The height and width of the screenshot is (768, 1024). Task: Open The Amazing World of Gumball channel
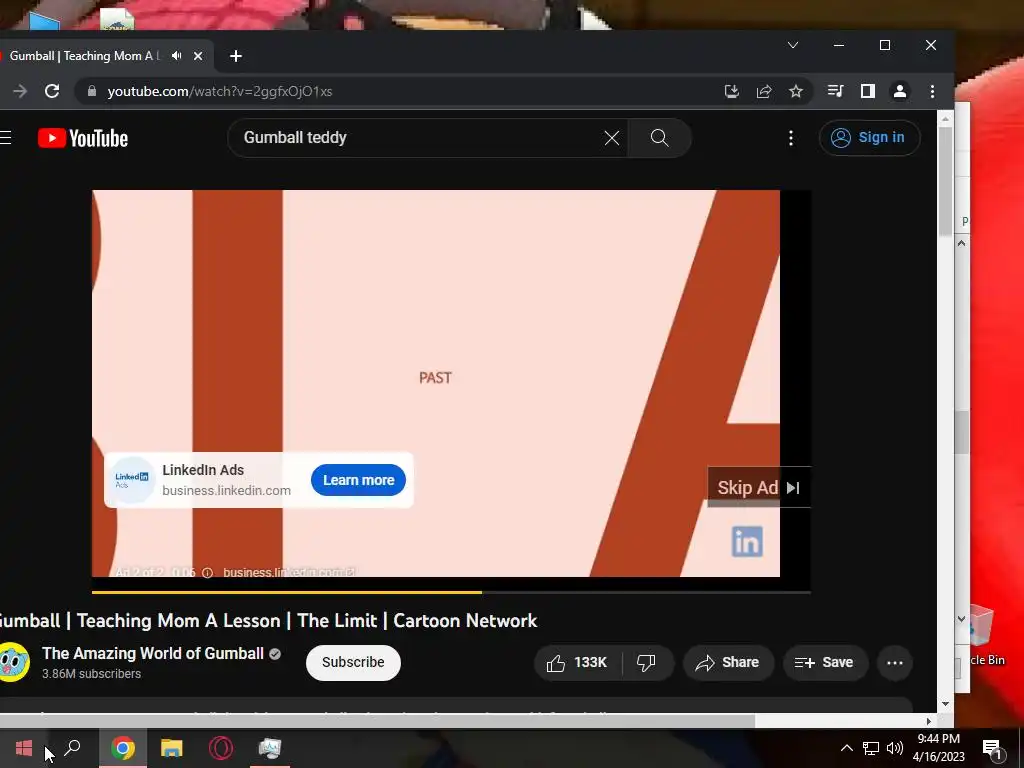tap(153, 653)
